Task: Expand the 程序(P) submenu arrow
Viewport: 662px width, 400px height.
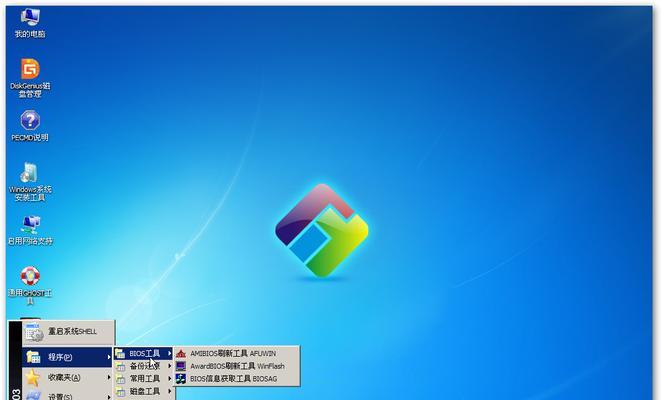Action: [109, 357]
